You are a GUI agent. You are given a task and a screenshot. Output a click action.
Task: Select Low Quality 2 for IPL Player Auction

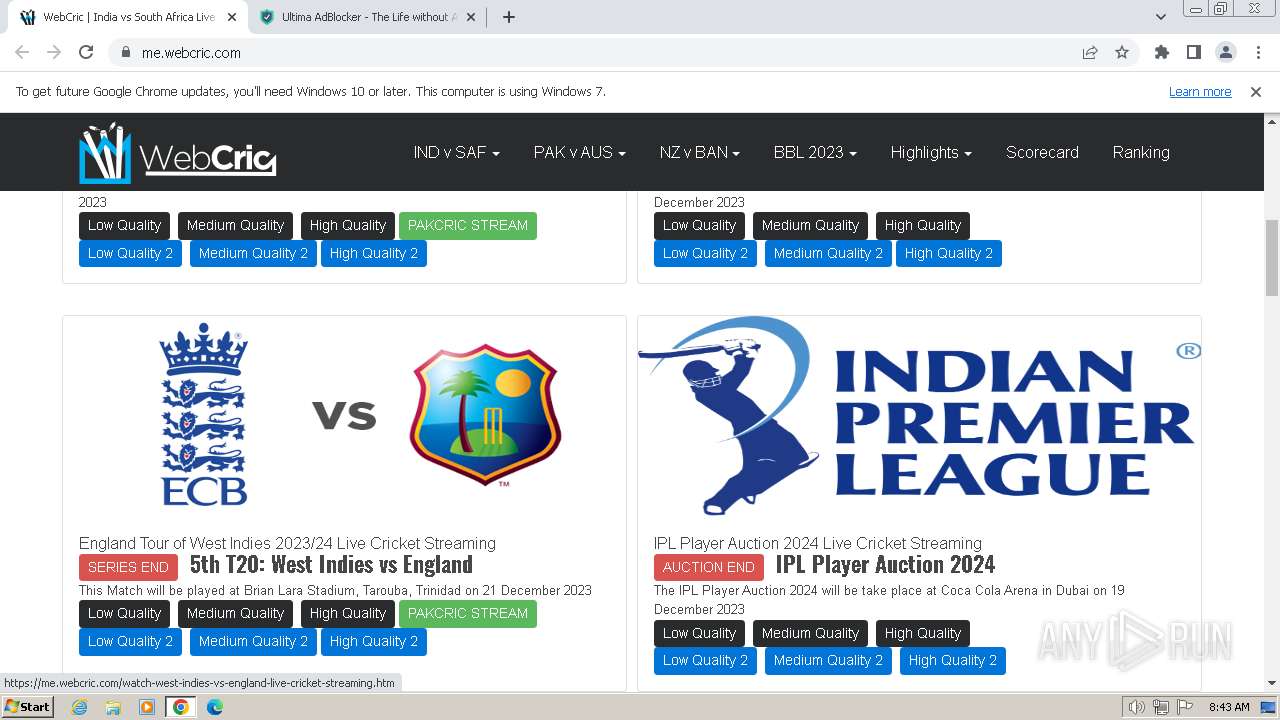pyautogui.click(x=705, y=661)
